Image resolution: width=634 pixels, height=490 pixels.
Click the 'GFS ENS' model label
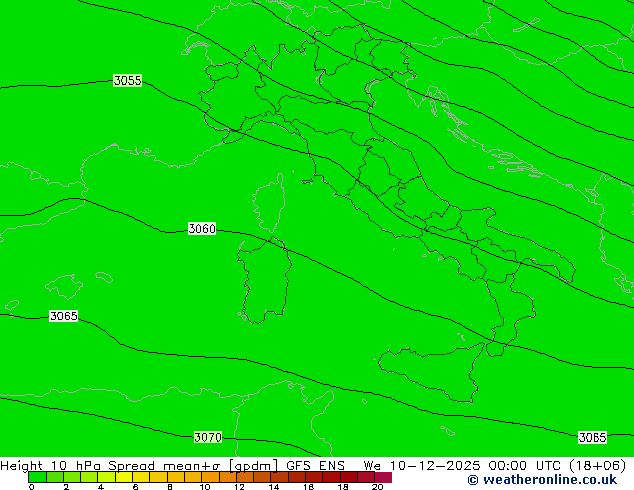315,466
